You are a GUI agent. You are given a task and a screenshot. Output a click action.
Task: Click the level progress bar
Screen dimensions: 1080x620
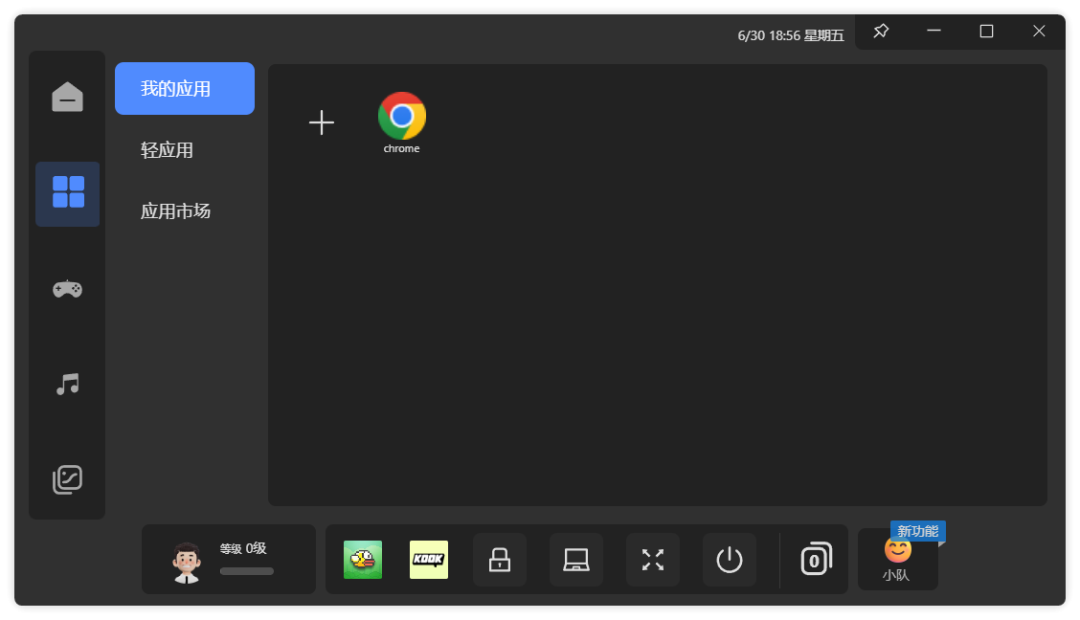coord(247,571)
